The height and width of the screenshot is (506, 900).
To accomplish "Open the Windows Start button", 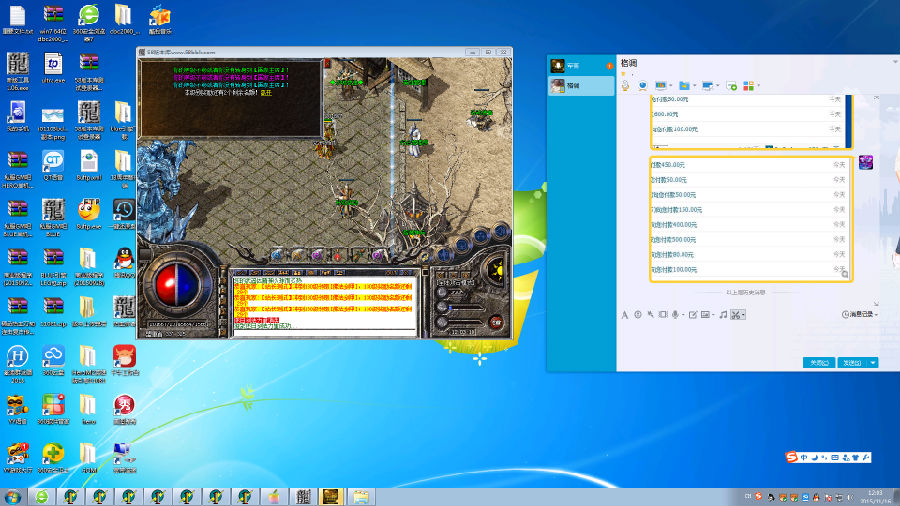I will [13, 496].
